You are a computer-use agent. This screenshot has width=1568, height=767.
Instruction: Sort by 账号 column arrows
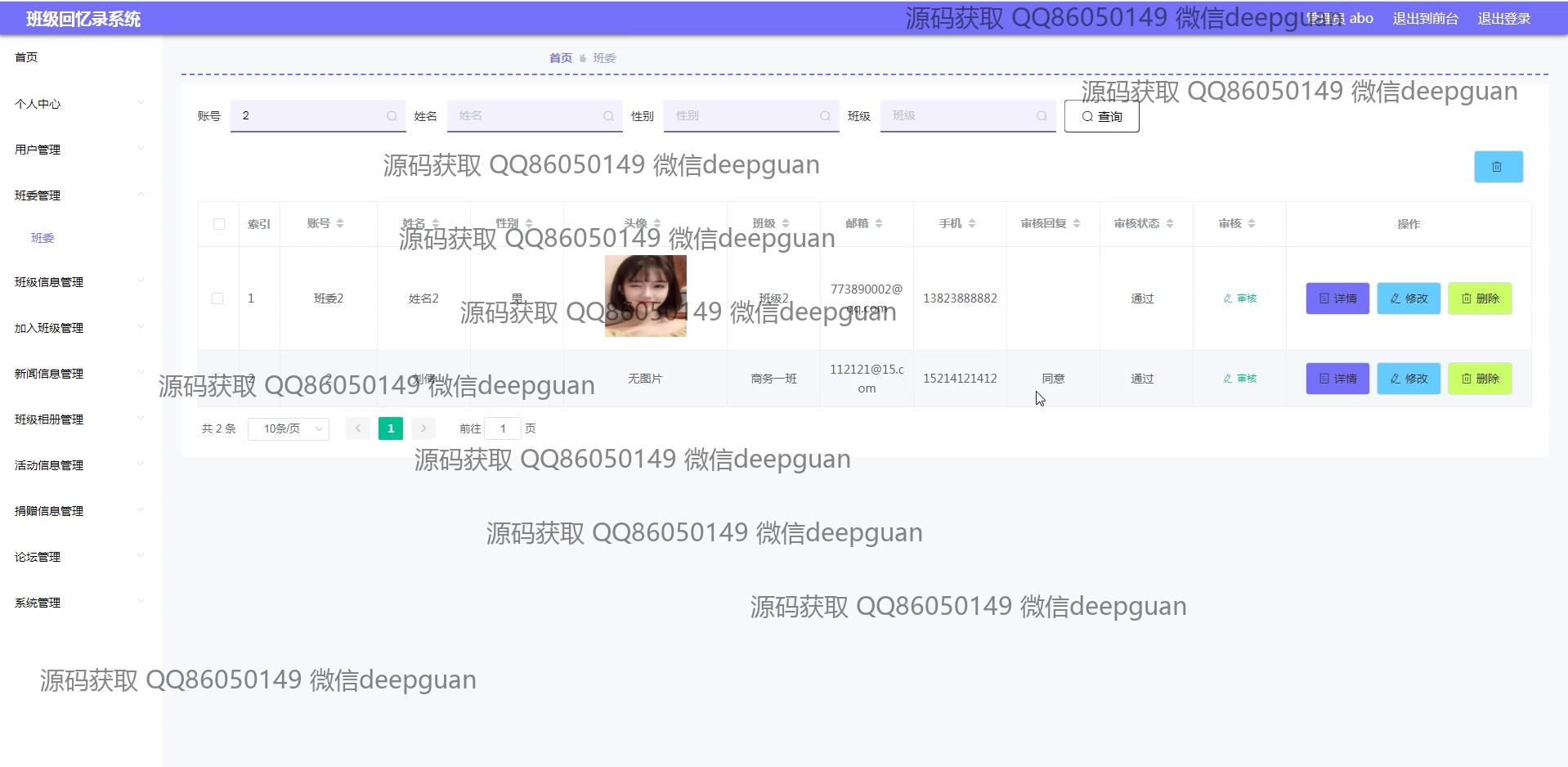[340, 223]
